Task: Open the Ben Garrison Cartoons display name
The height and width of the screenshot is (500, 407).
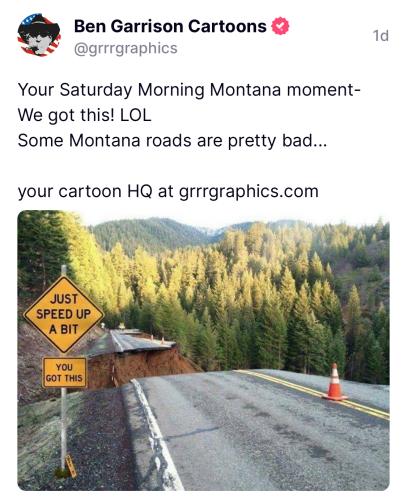Action: point(170,26)
